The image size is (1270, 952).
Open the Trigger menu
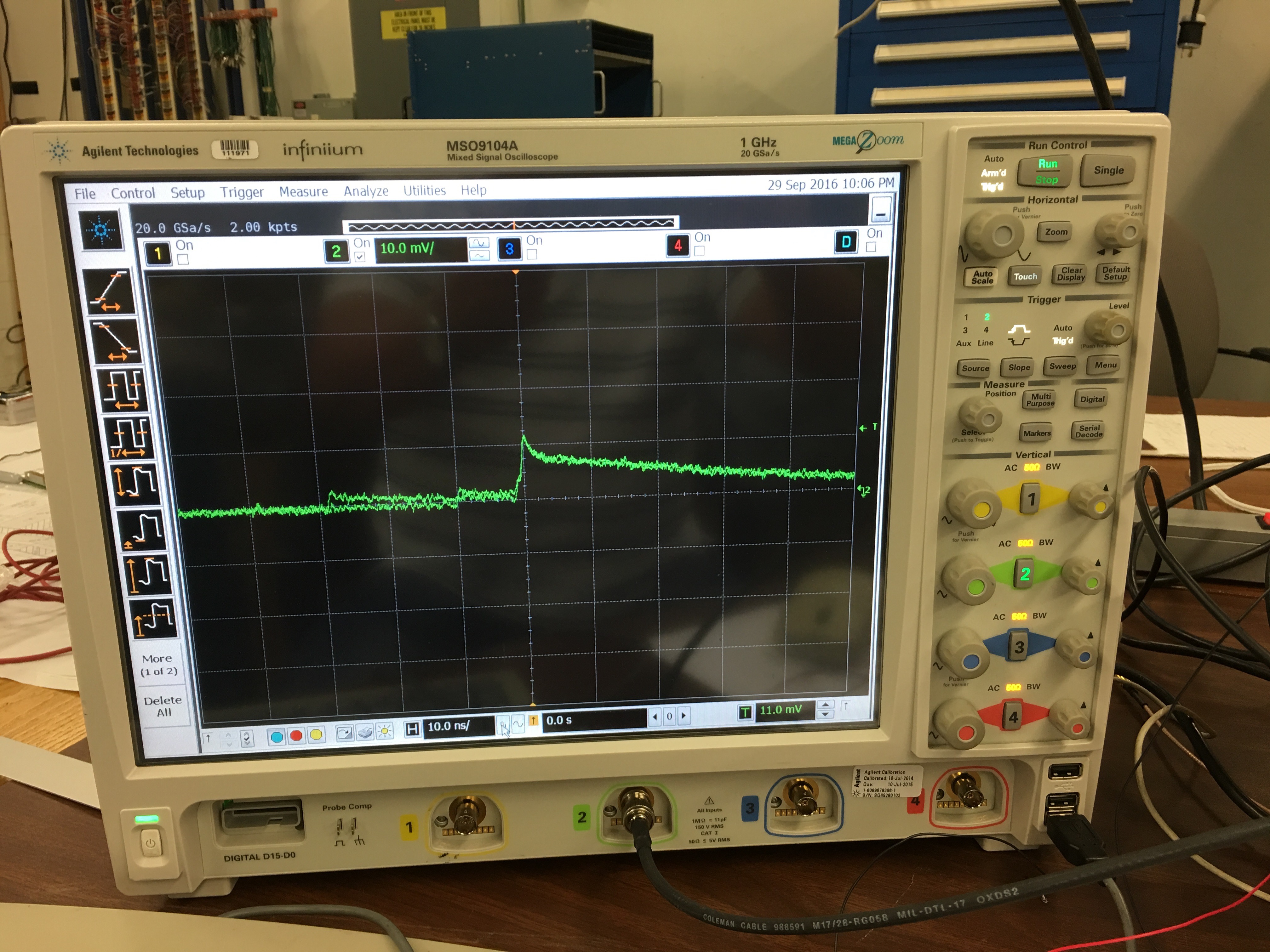pyautogui.click(x=242, y=192)
